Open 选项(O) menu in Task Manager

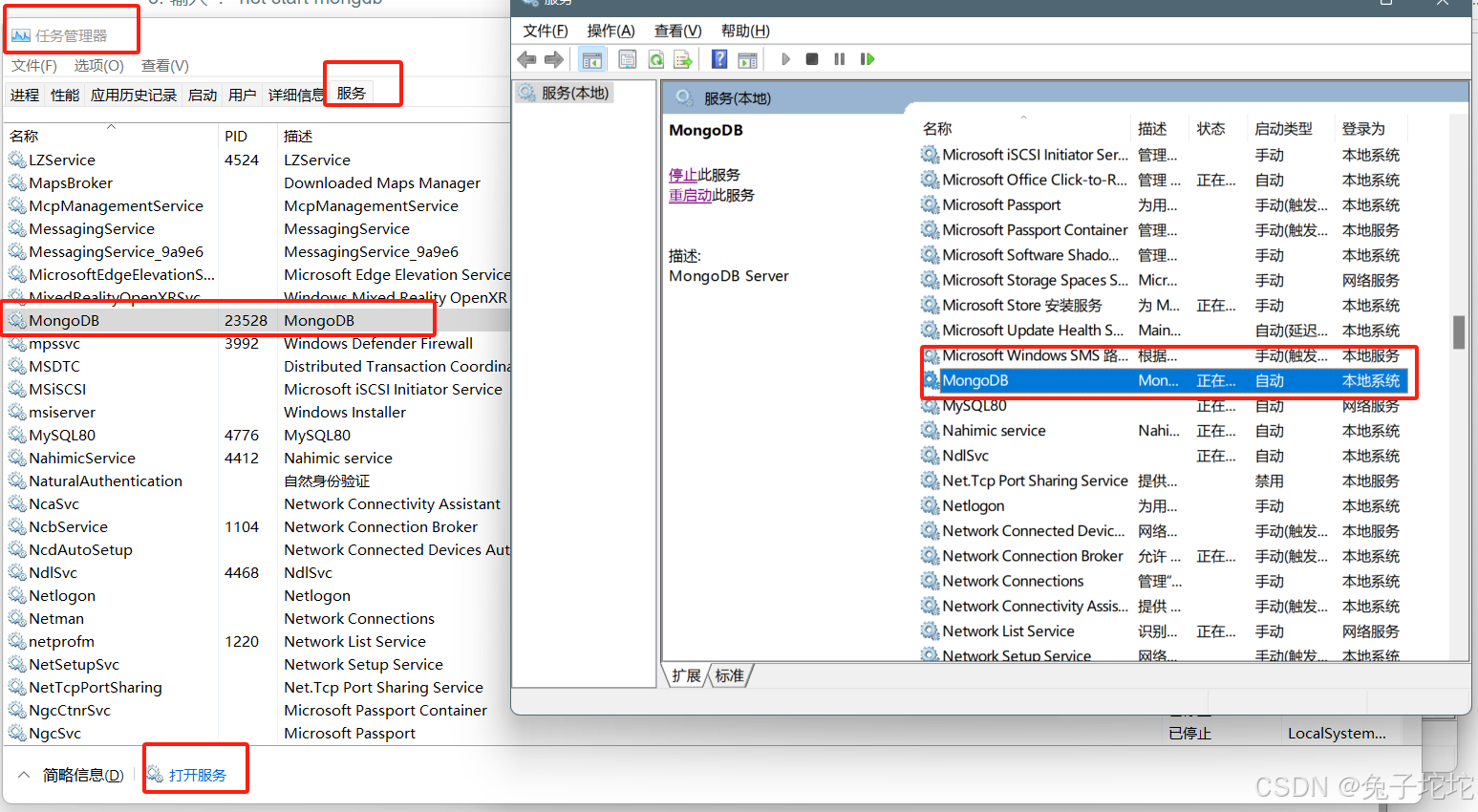point(99,66)
